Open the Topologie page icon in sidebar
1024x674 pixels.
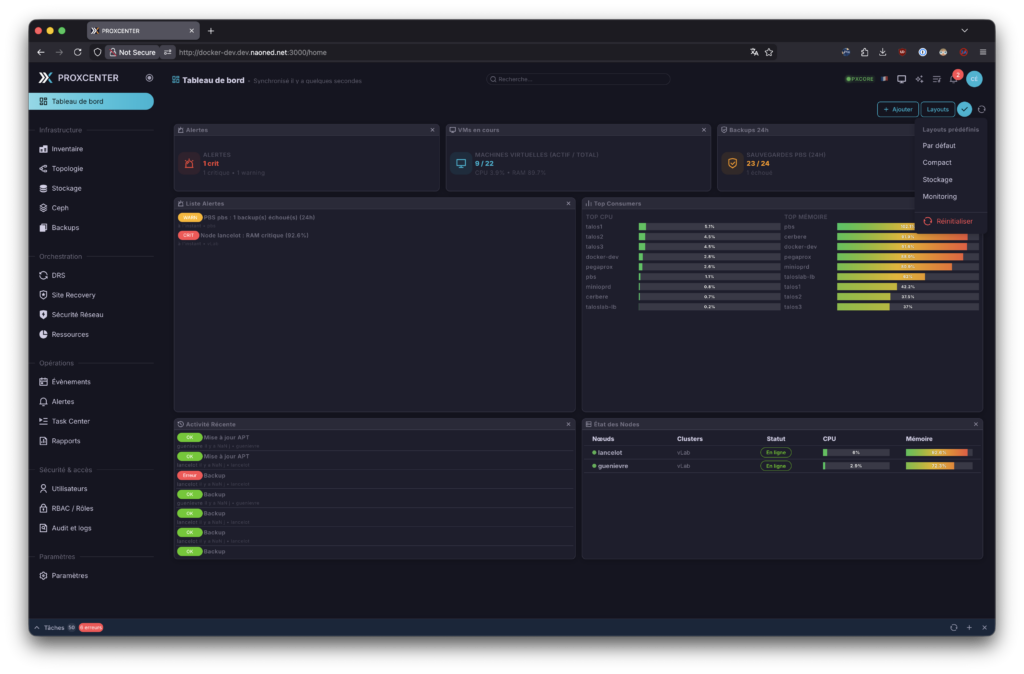pos(43,169)
